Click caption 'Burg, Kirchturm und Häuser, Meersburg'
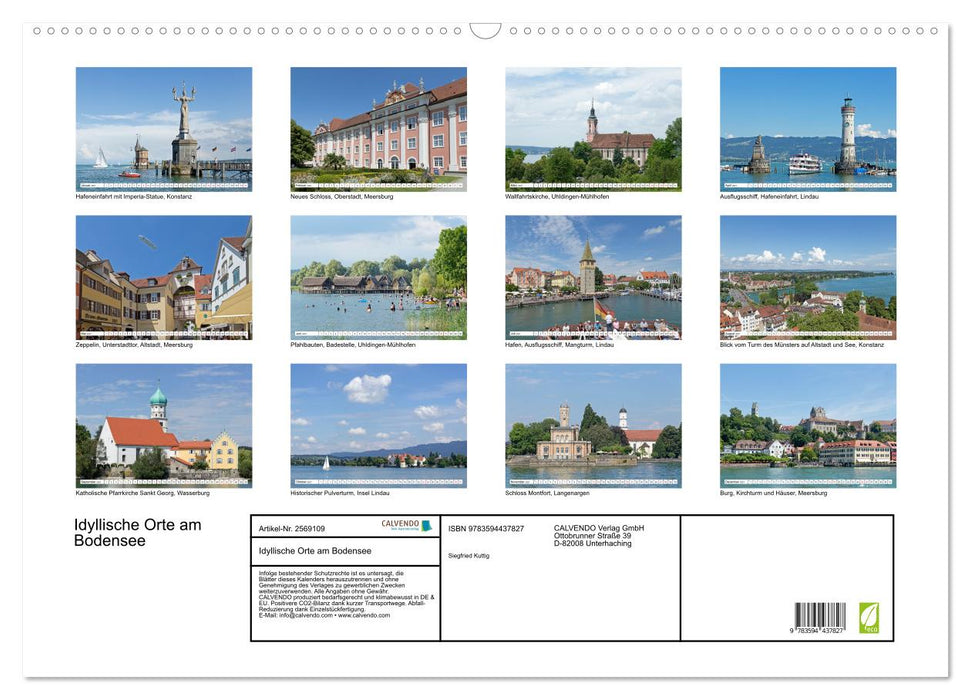The height and width of the screenshot is (700, 971). (x=773, y=493)
